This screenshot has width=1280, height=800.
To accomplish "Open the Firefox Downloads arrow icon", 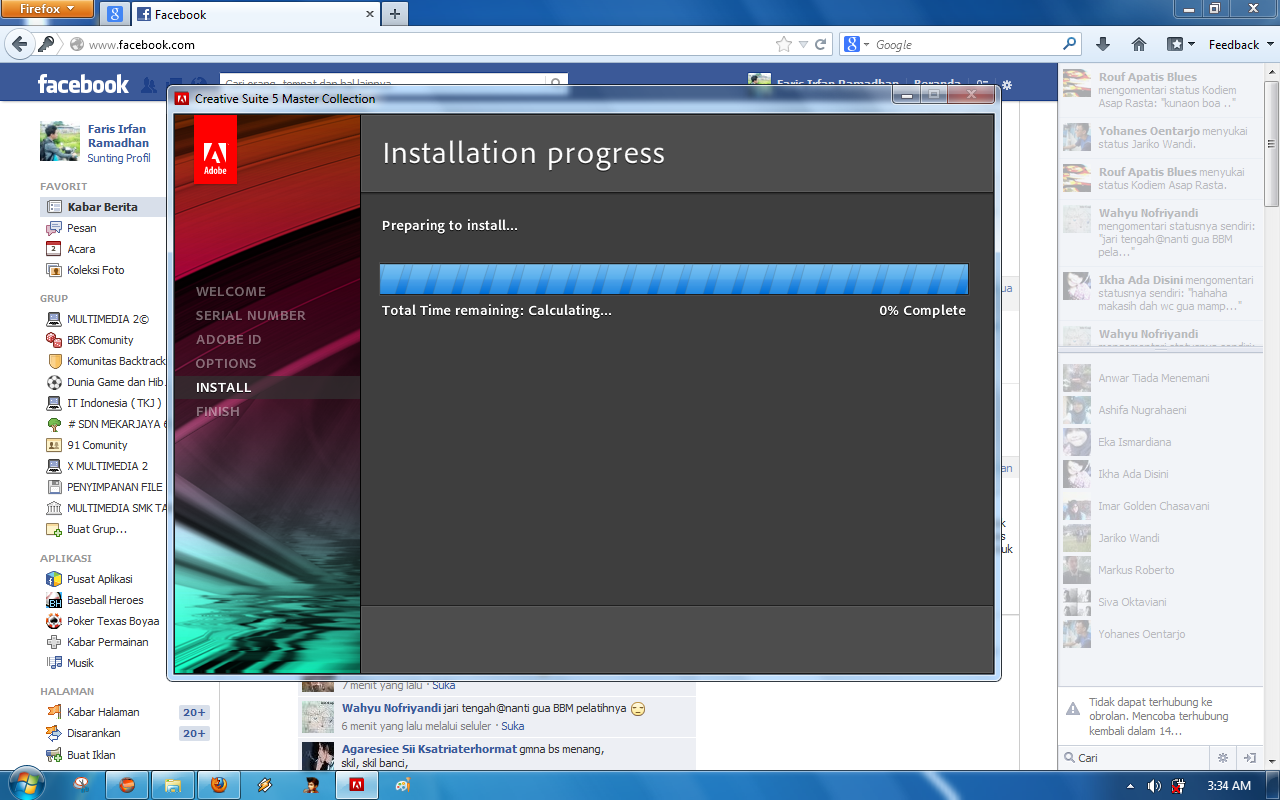I will 1103,44.
